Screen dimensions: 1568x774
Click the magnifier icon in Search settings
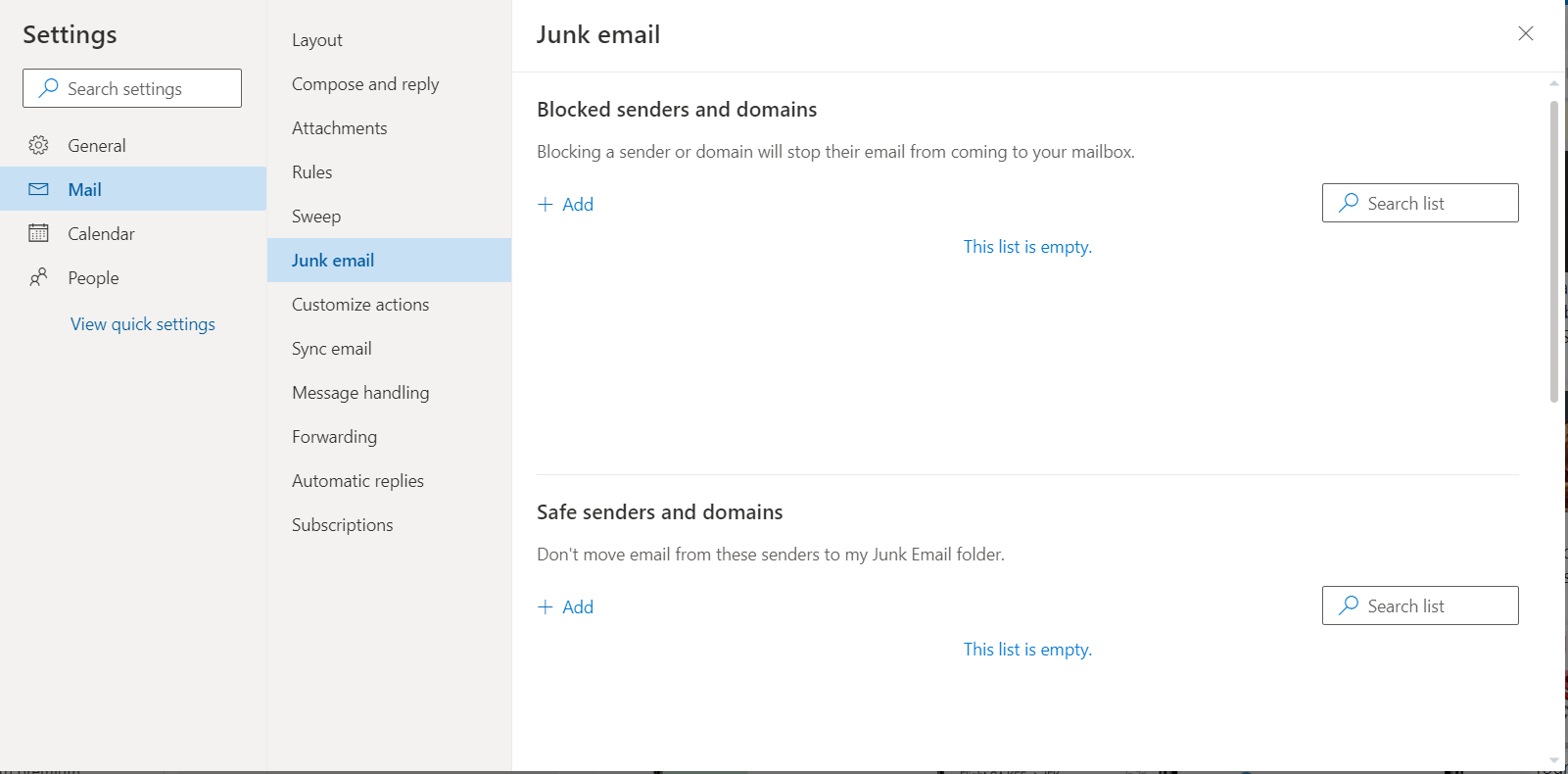(48, 88)
